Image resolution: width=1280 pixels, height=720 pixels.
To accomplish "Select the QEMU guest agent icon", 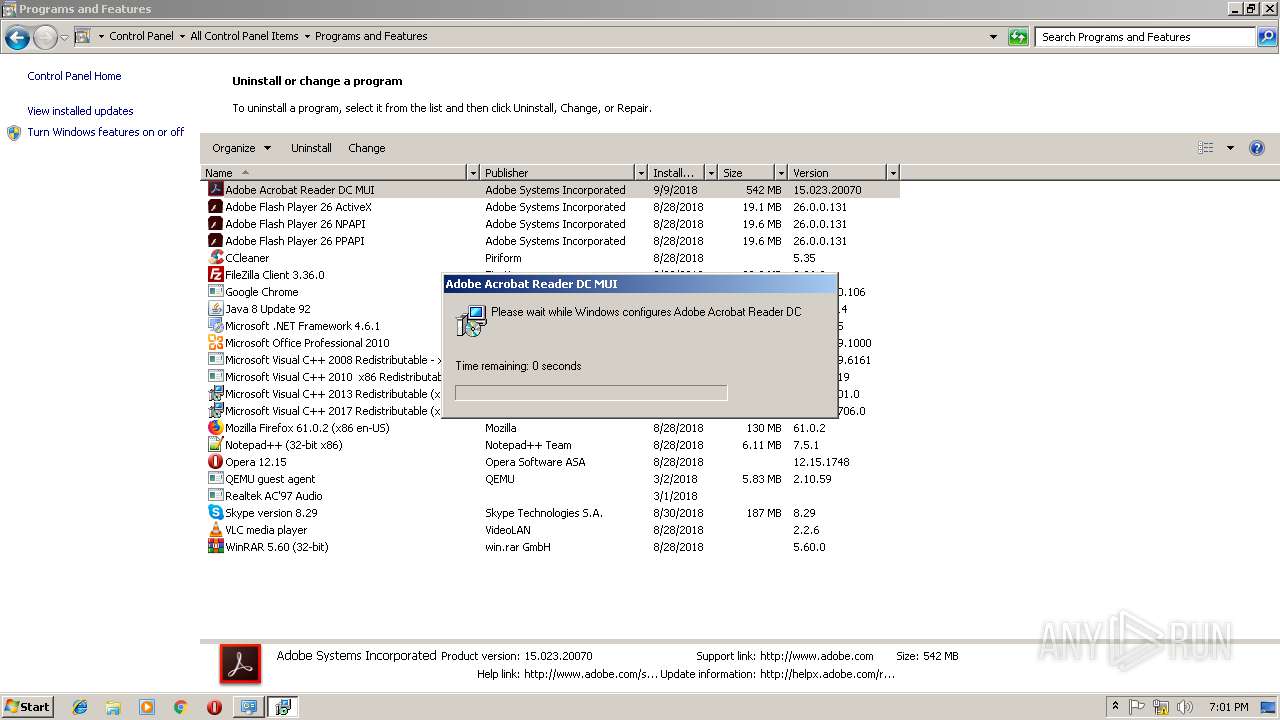I will click(x=215, y=479).
